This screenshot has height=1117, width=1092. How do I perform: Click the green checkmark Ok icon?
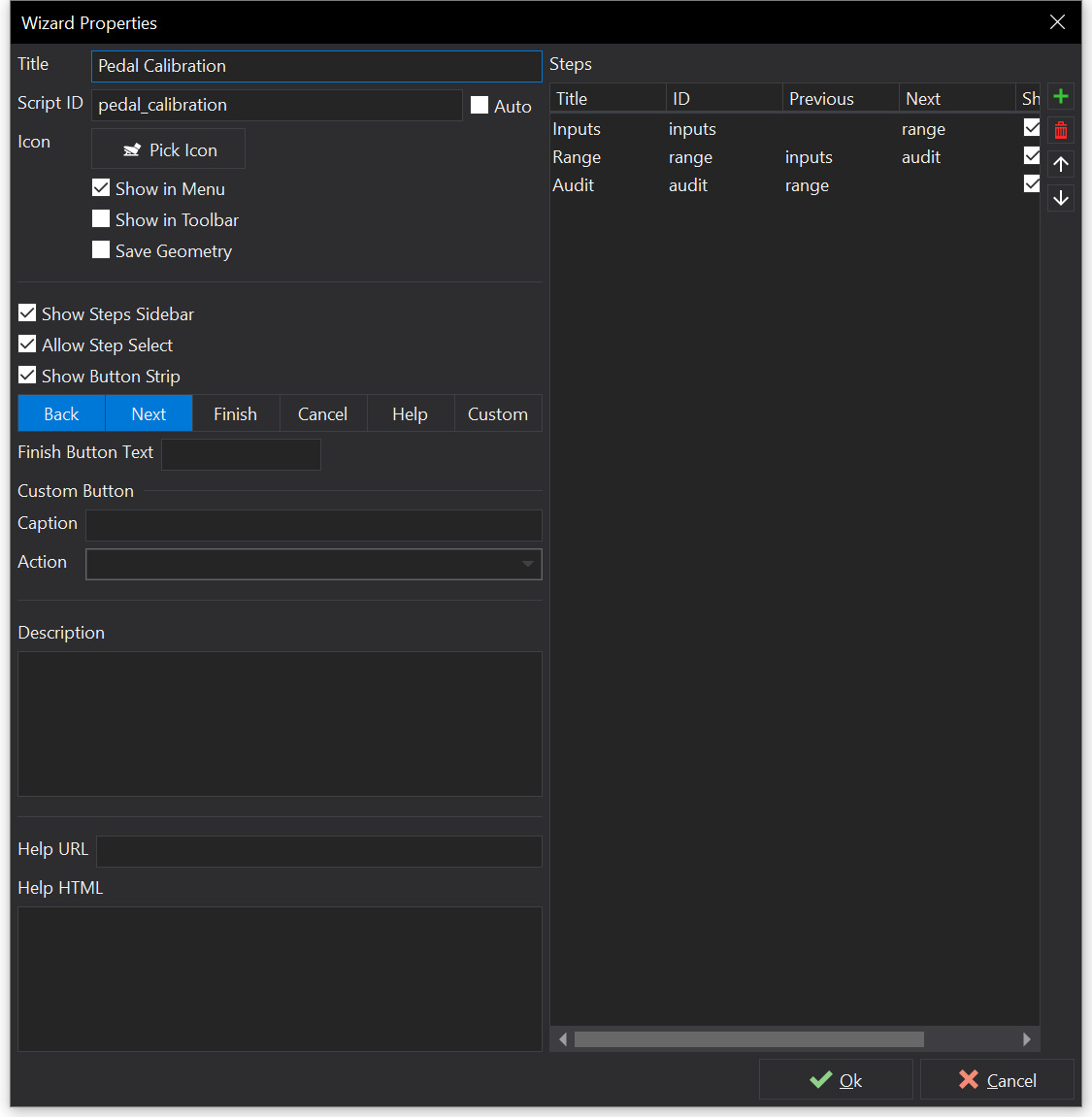[819, 1079]
